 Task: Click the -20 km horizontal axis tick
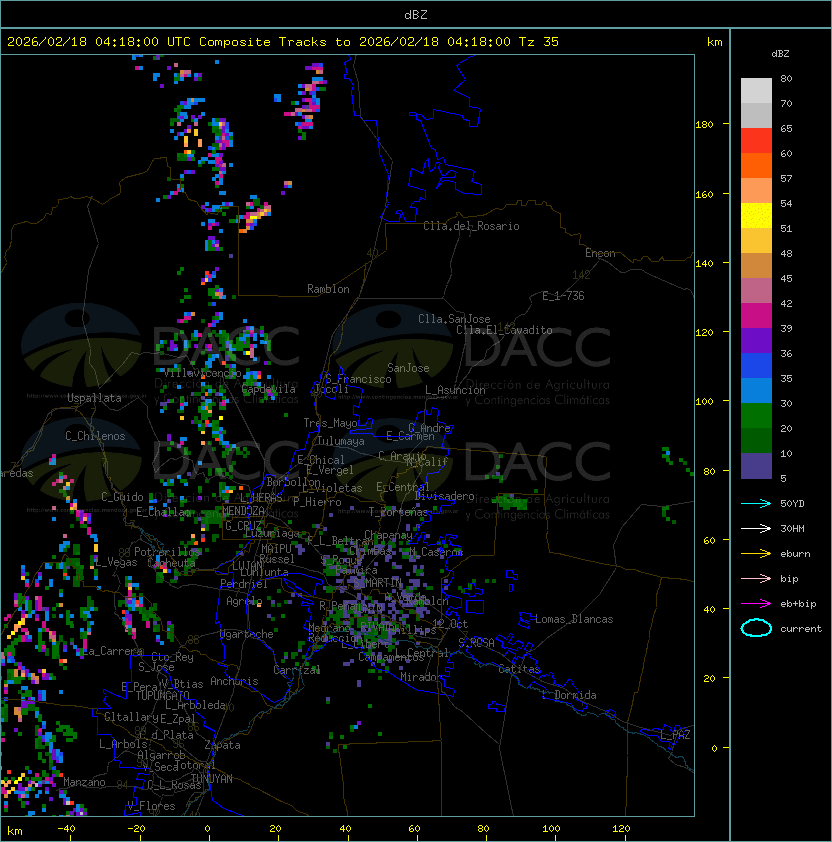(x=136, y=829)
